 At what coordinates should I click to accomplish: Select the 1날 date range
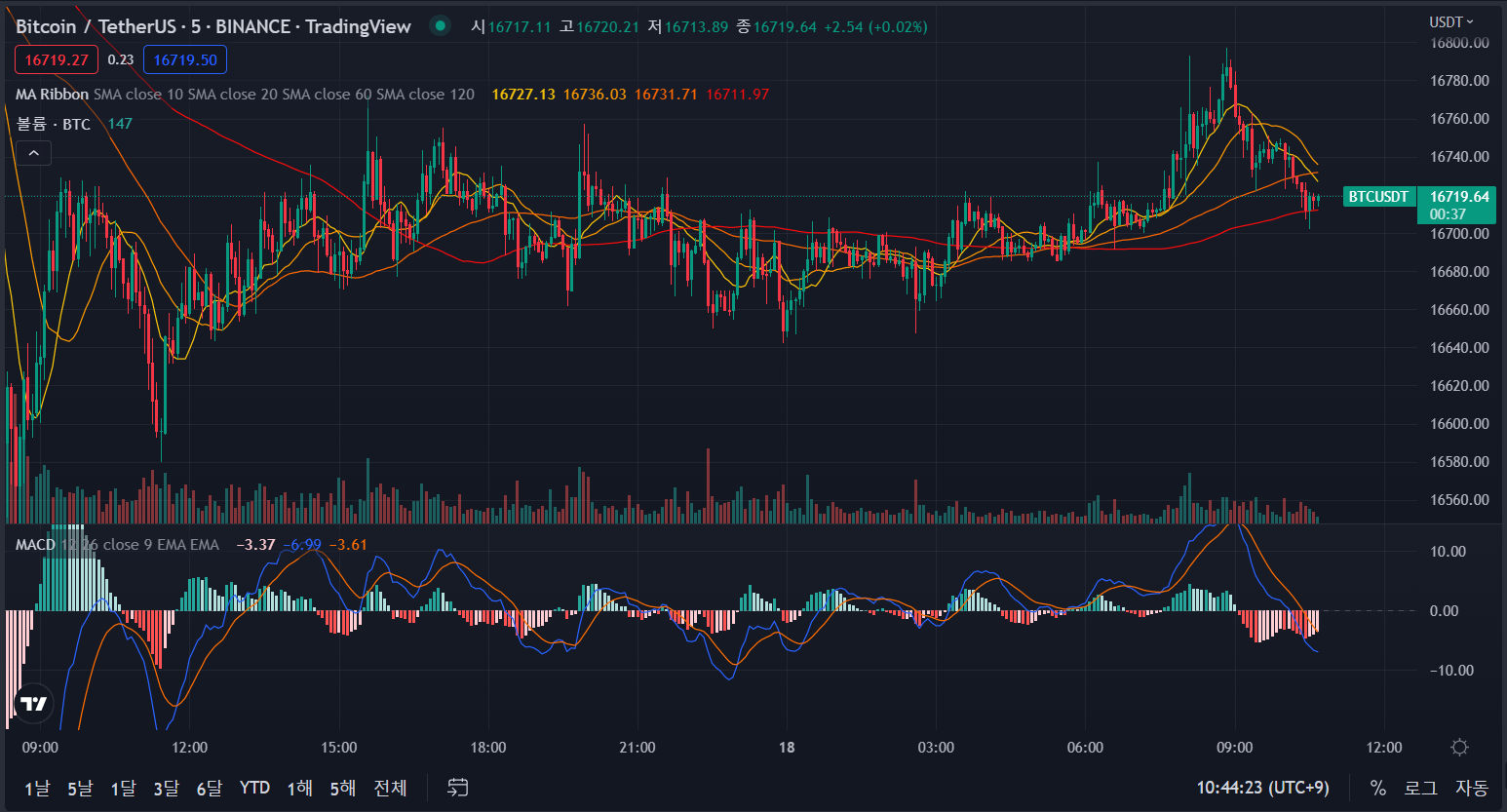(x=37, y=788)
